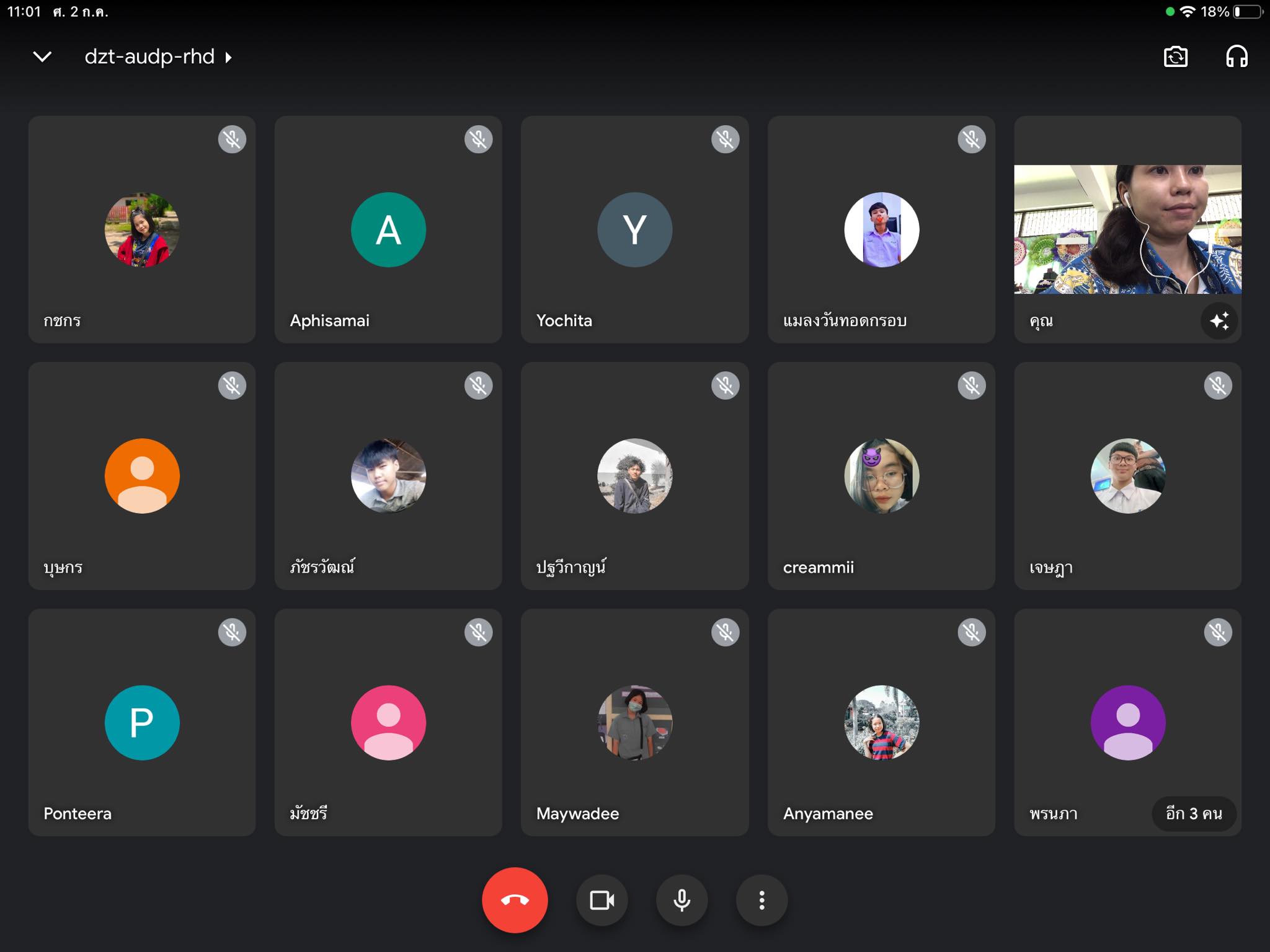Switch camera with the flip camera icon

1176,57
